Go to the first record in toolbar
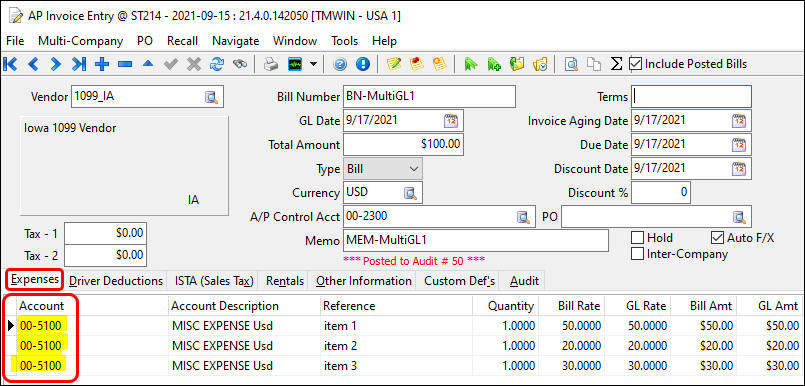This screenshot has width=805, height=386. point(10,64)
